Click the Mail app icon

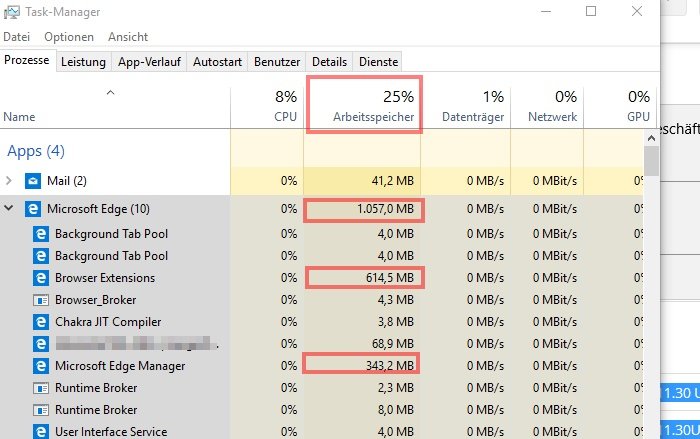33,181
